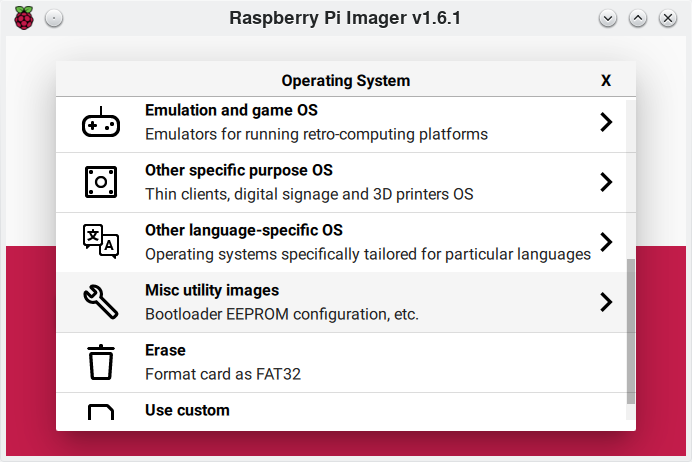Click the translation icon for language-specific OS
This screenshot has width=692, height=462.
100,242
